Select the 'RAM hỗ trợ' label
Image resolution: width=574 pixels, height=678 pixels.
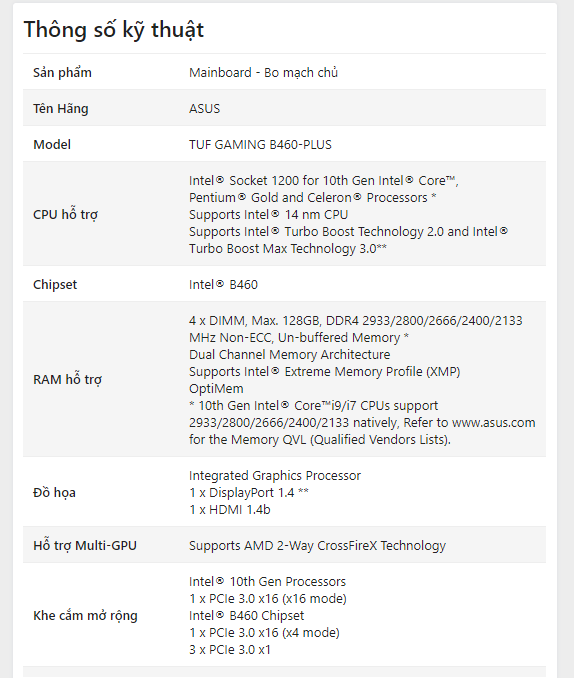[67, 380]
